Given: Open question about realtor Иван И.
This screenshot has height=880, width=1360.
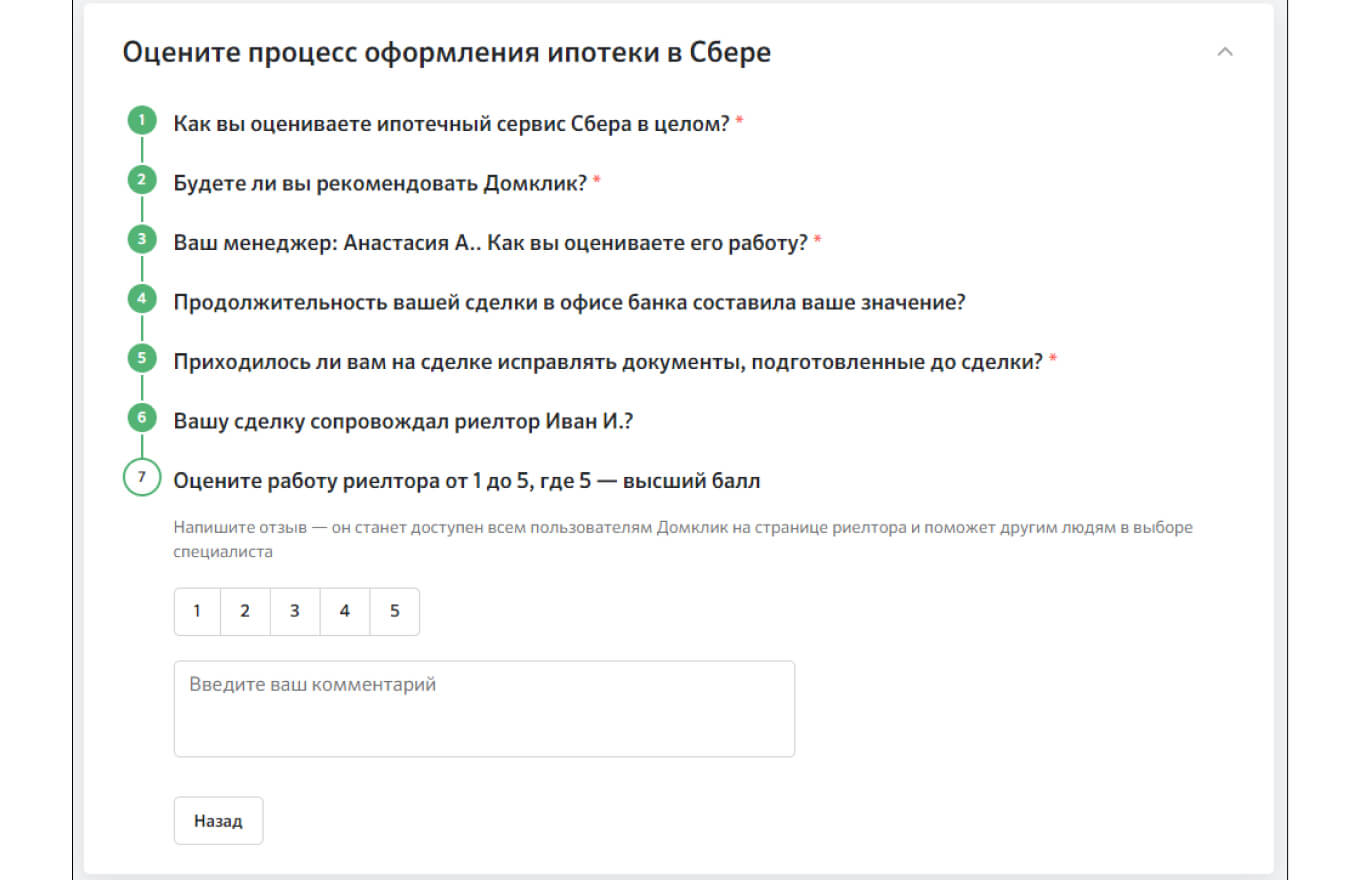Looking at the screenshot, I should [x=404, y=421].
